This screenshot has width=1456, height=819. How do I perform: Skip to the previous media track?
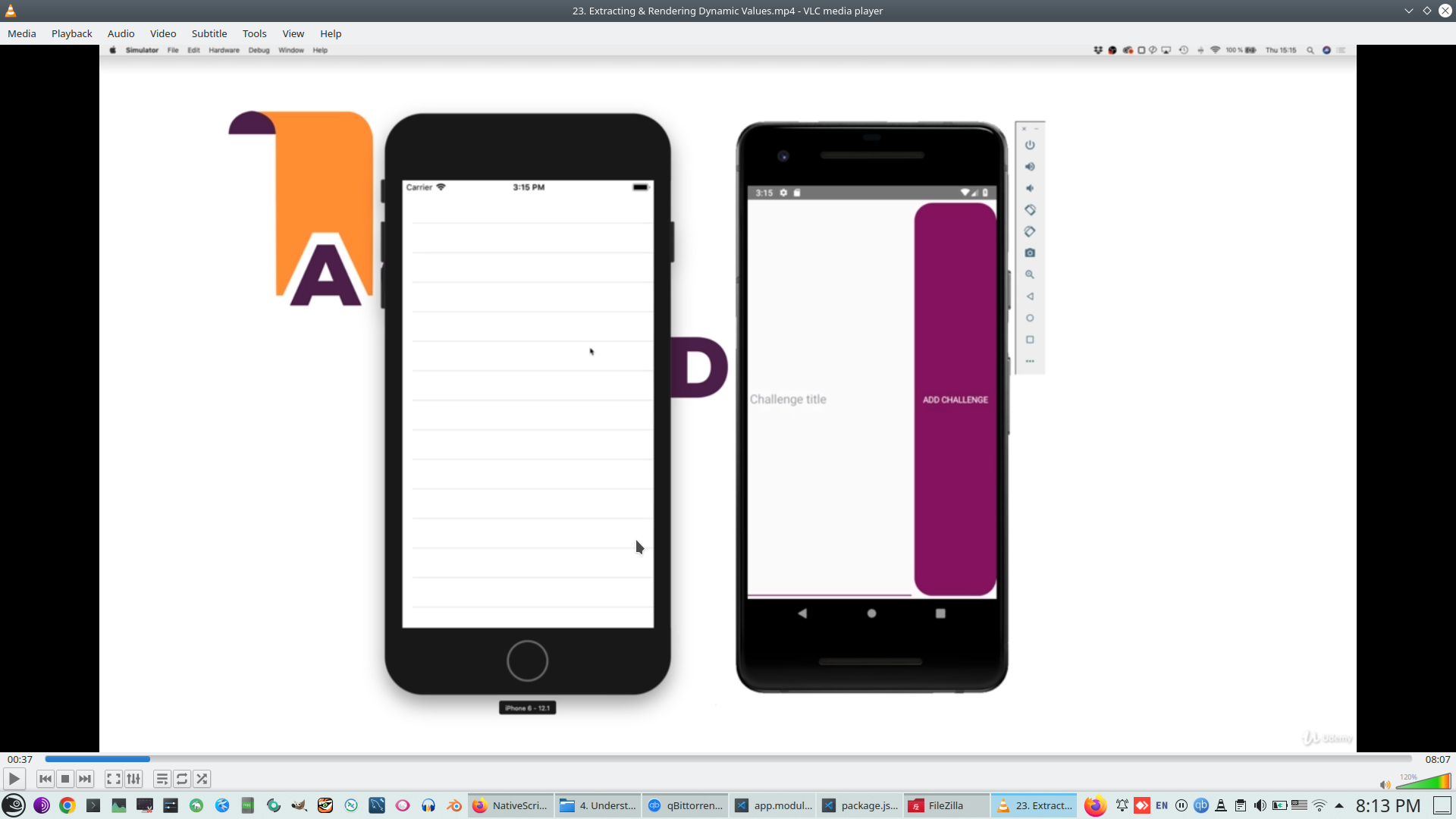45,779
